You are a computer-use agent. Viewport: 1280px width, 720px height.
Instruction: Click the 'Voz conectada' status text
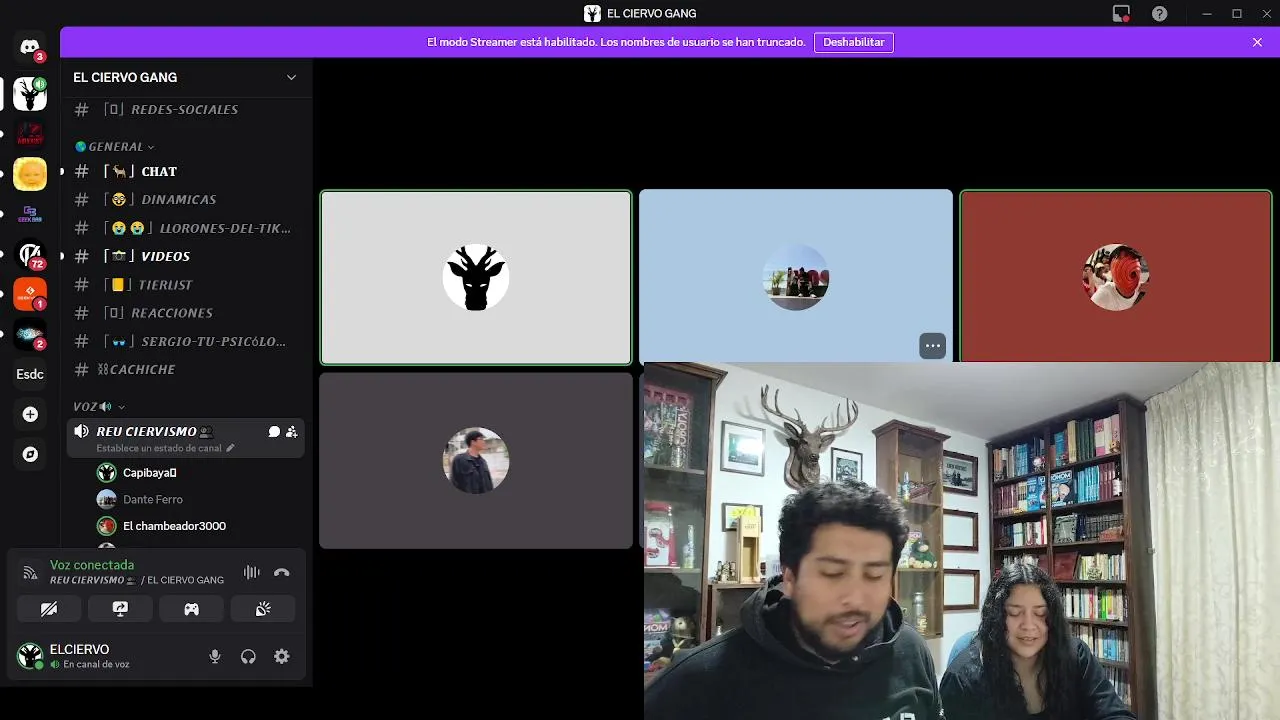[92, 565]
